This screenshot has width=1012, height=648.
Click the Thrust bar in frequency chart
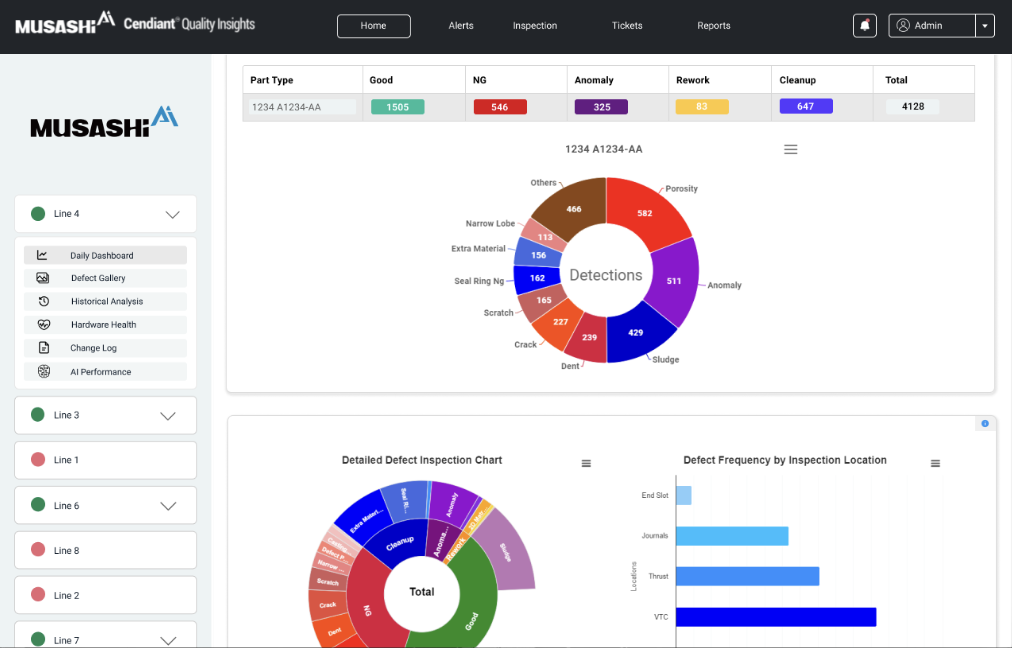pos(747,576)
